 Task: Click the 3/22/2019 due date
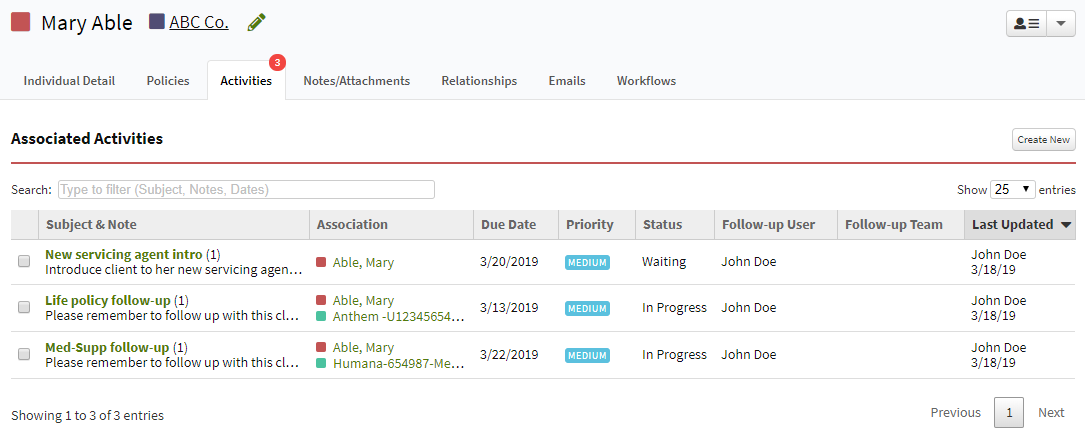(509, 355)
